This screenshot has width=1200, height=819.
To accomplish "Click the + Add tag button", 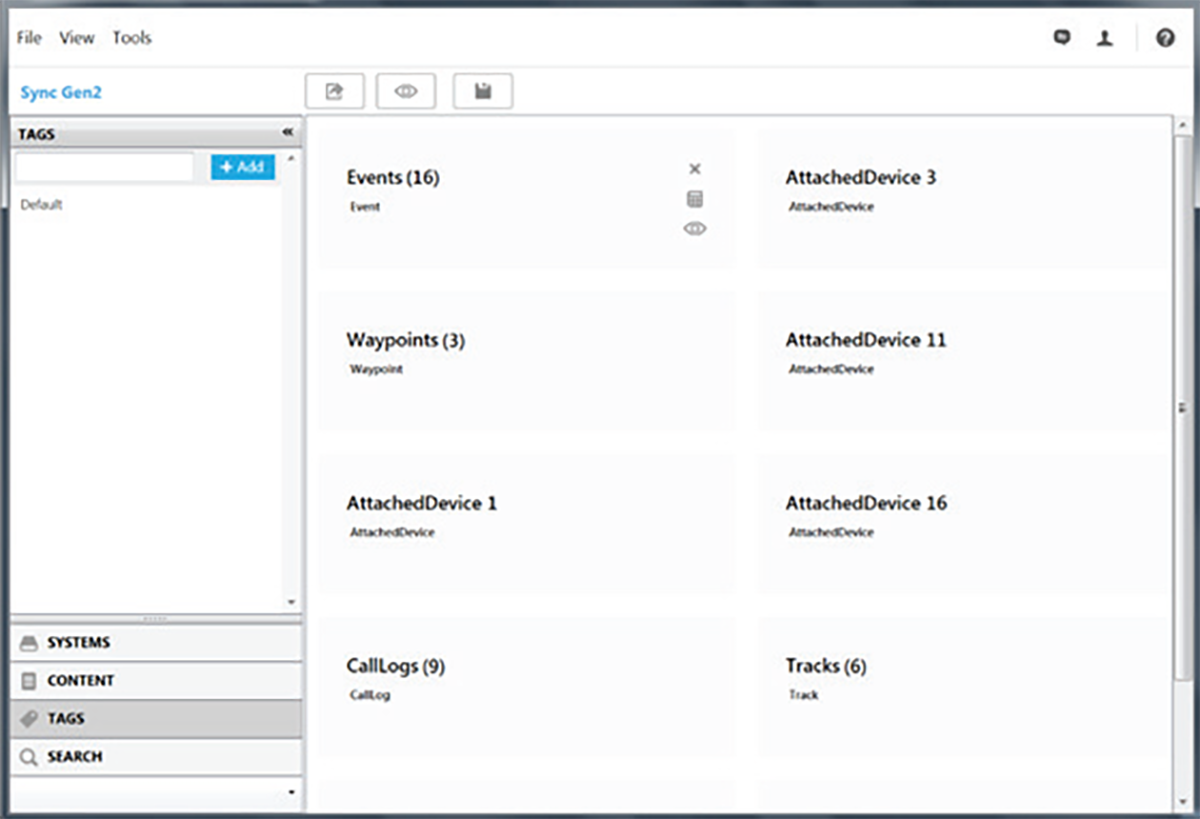I will [242, 167].
